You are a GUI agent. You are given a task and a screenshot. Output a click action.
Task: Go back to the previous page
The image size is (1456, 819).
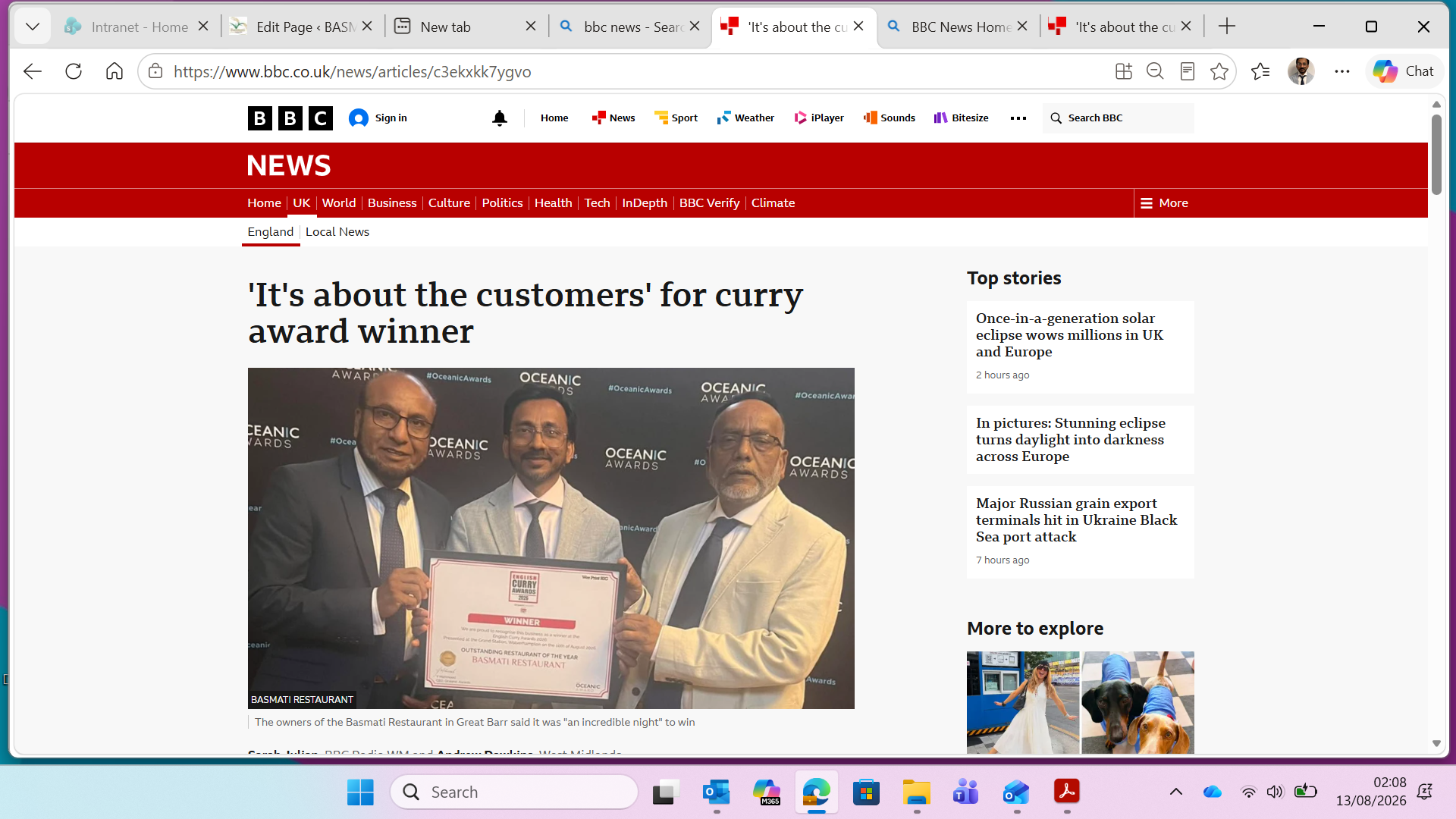(x=32, y=71)
